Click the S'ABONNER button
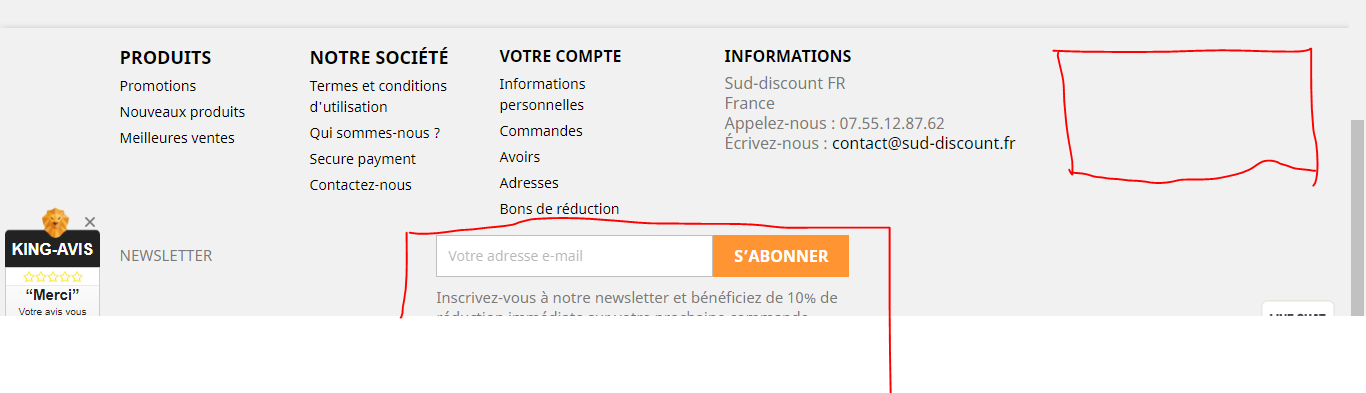Viewport: 1366px width, 393px height. (x=781, y=256)
